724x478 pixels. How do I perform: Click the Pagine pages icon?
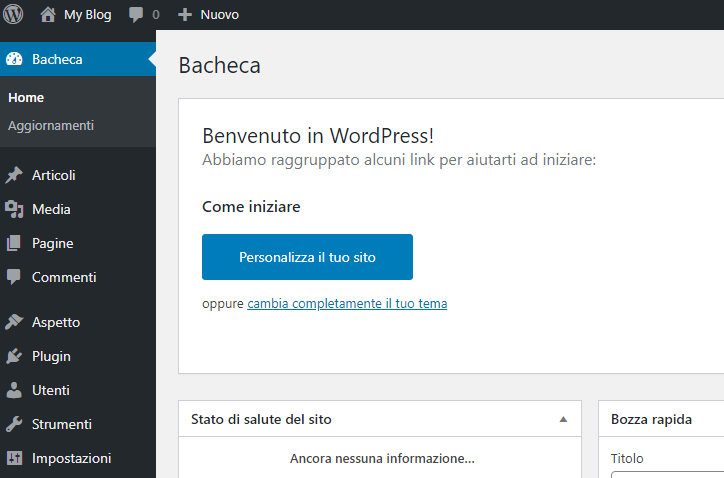click(x=14, y=243)
